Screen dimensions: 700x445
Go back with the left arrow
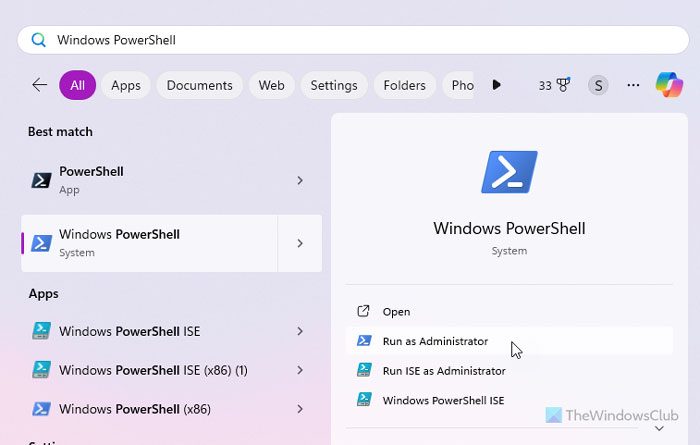click(x=39, y=85)
